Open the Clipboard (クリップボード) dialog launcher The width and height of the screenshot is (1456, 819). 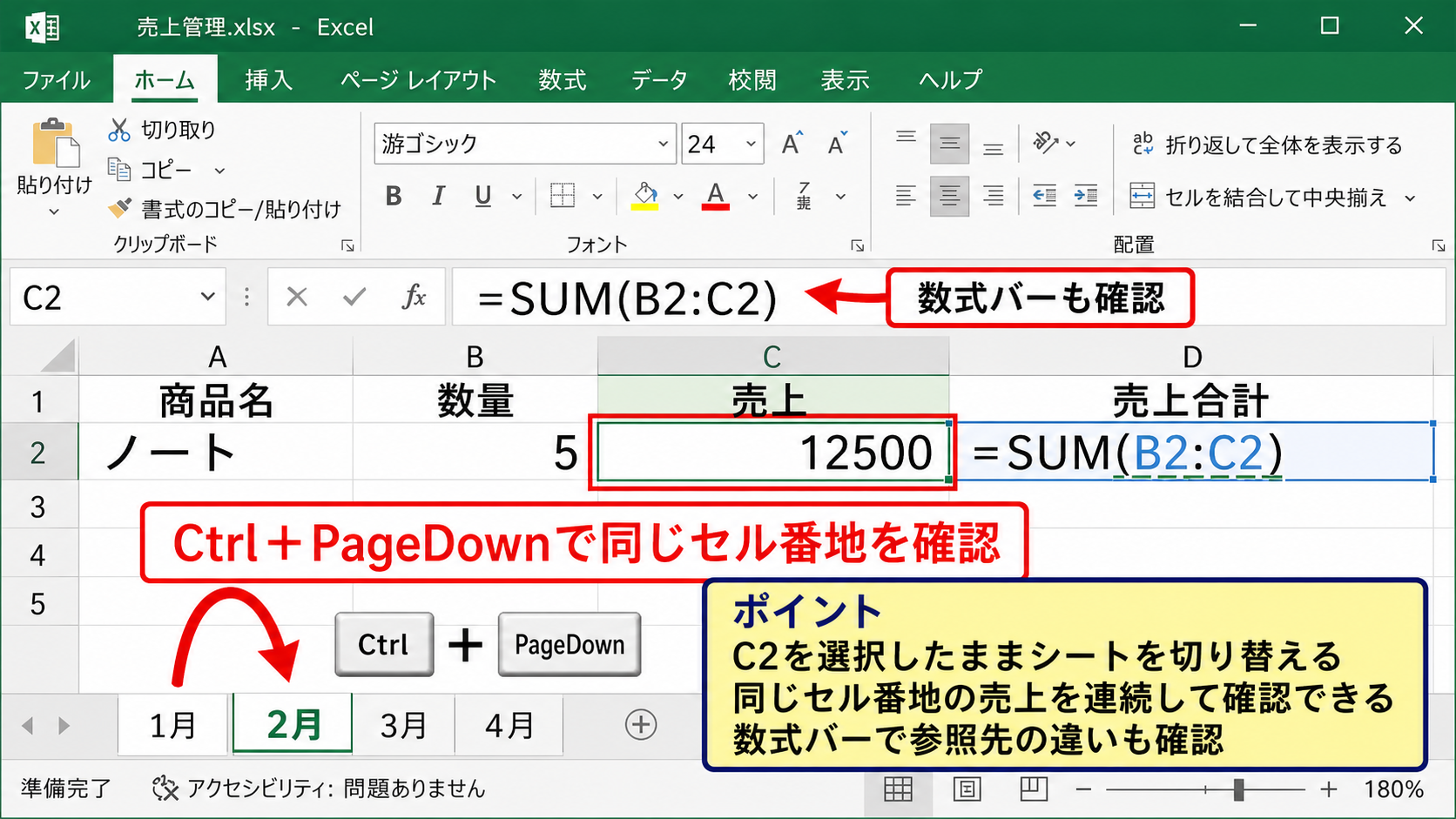point(347,246)
